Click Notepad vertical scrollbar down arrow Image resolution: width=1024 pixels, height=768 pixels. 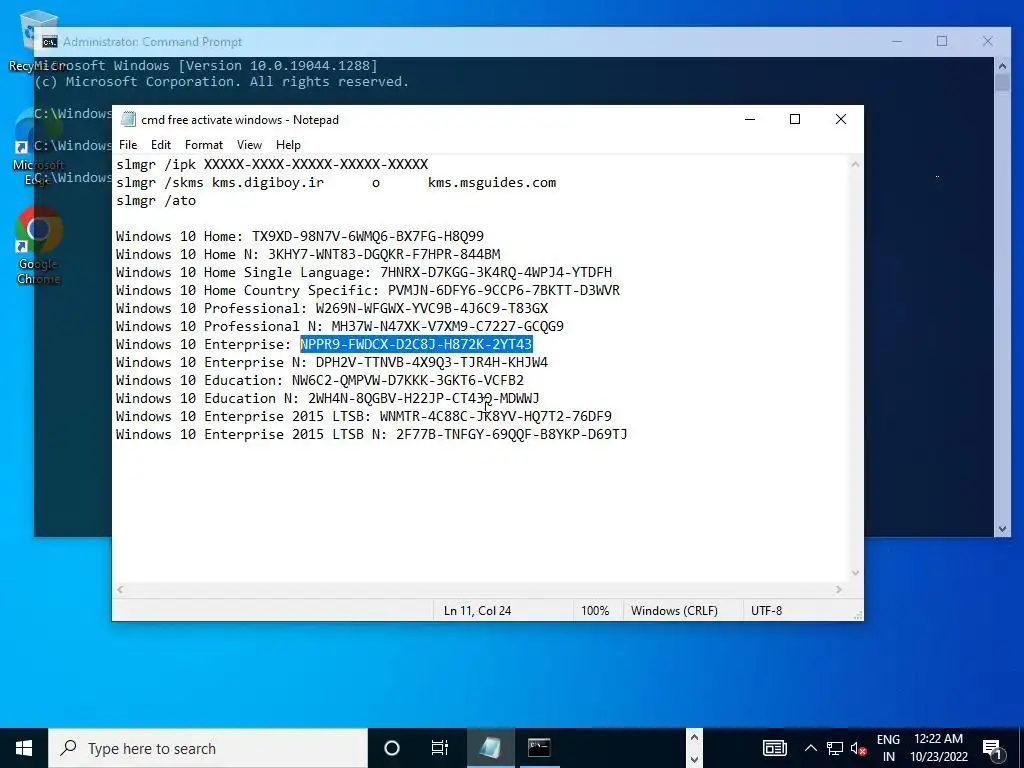(855, 573)
